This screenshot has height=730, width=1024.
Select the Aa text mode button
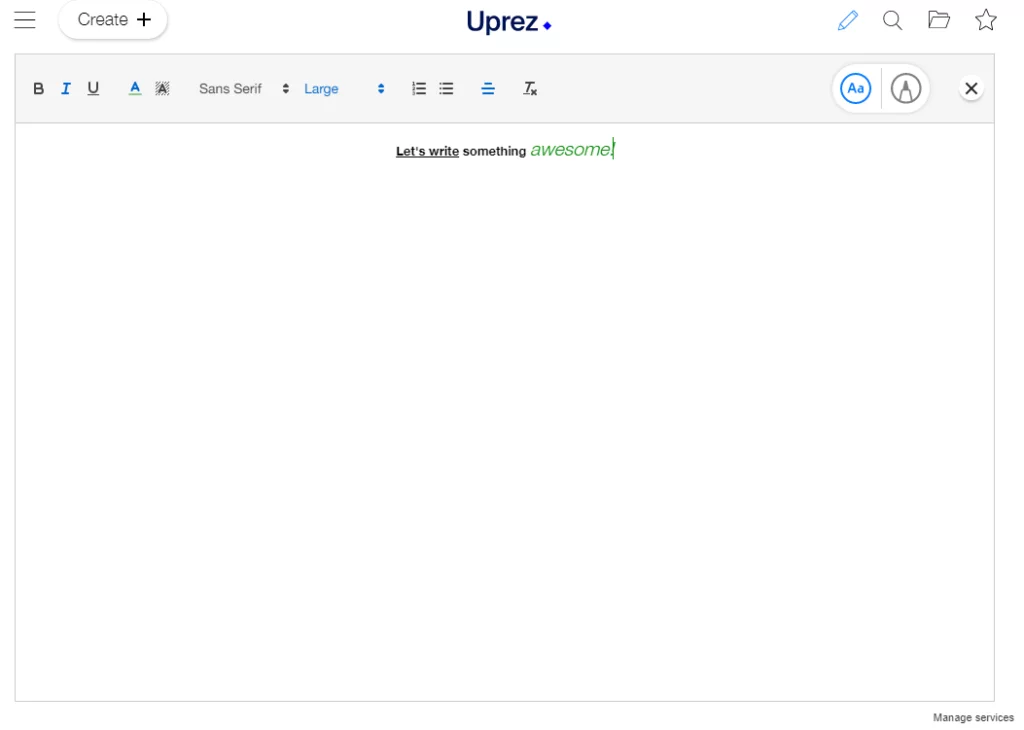tap(856, 88)
